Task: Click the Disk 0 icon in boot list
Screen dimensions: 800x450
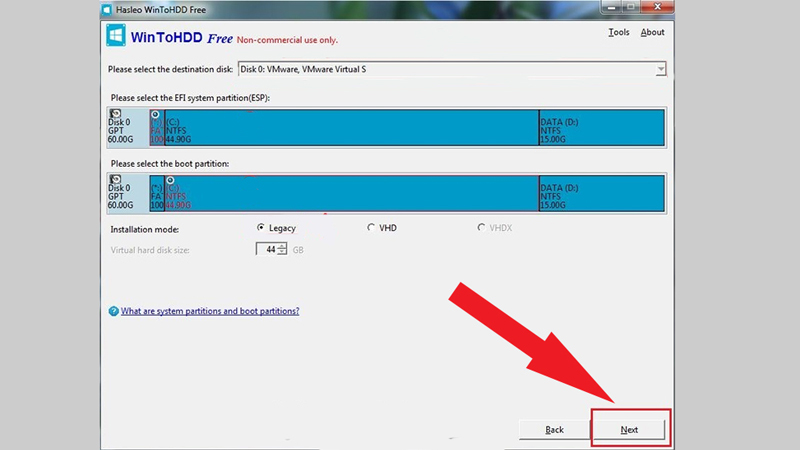Action: [x=116, y=179]
